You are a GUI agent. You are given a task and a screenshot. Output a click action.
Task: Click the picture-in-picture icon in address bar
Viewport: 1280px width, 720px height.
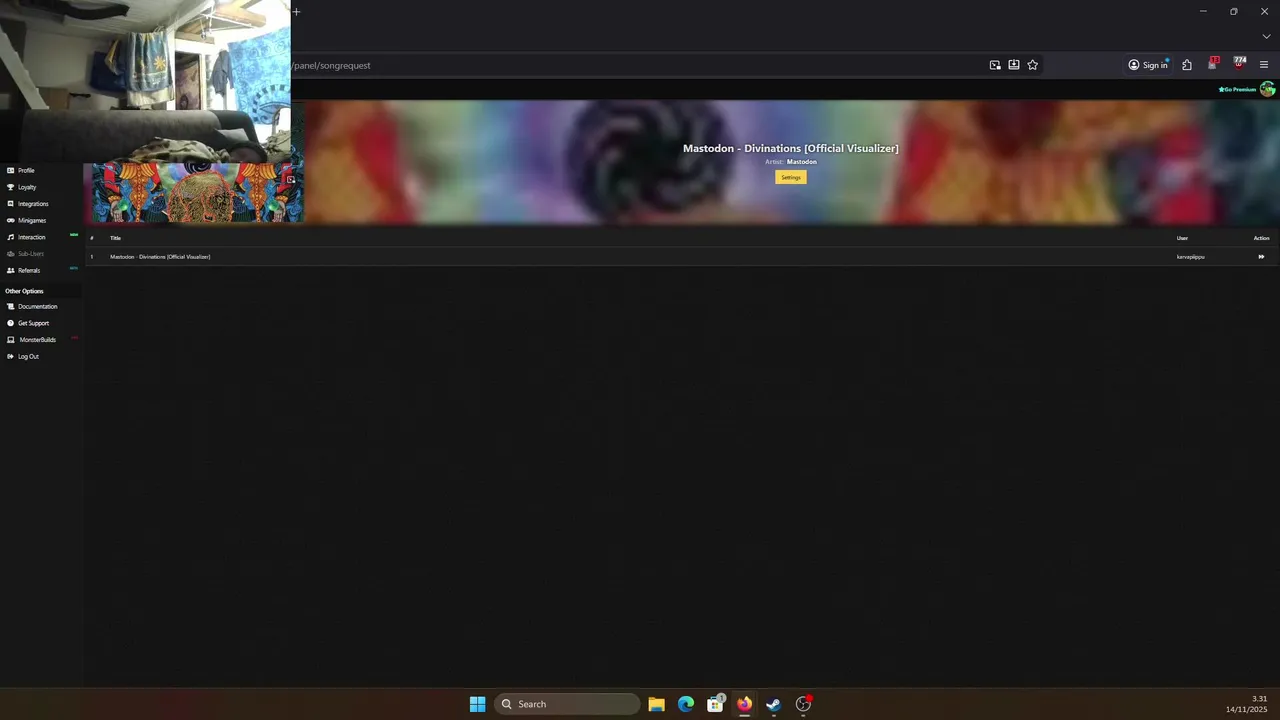coord(995,65)
